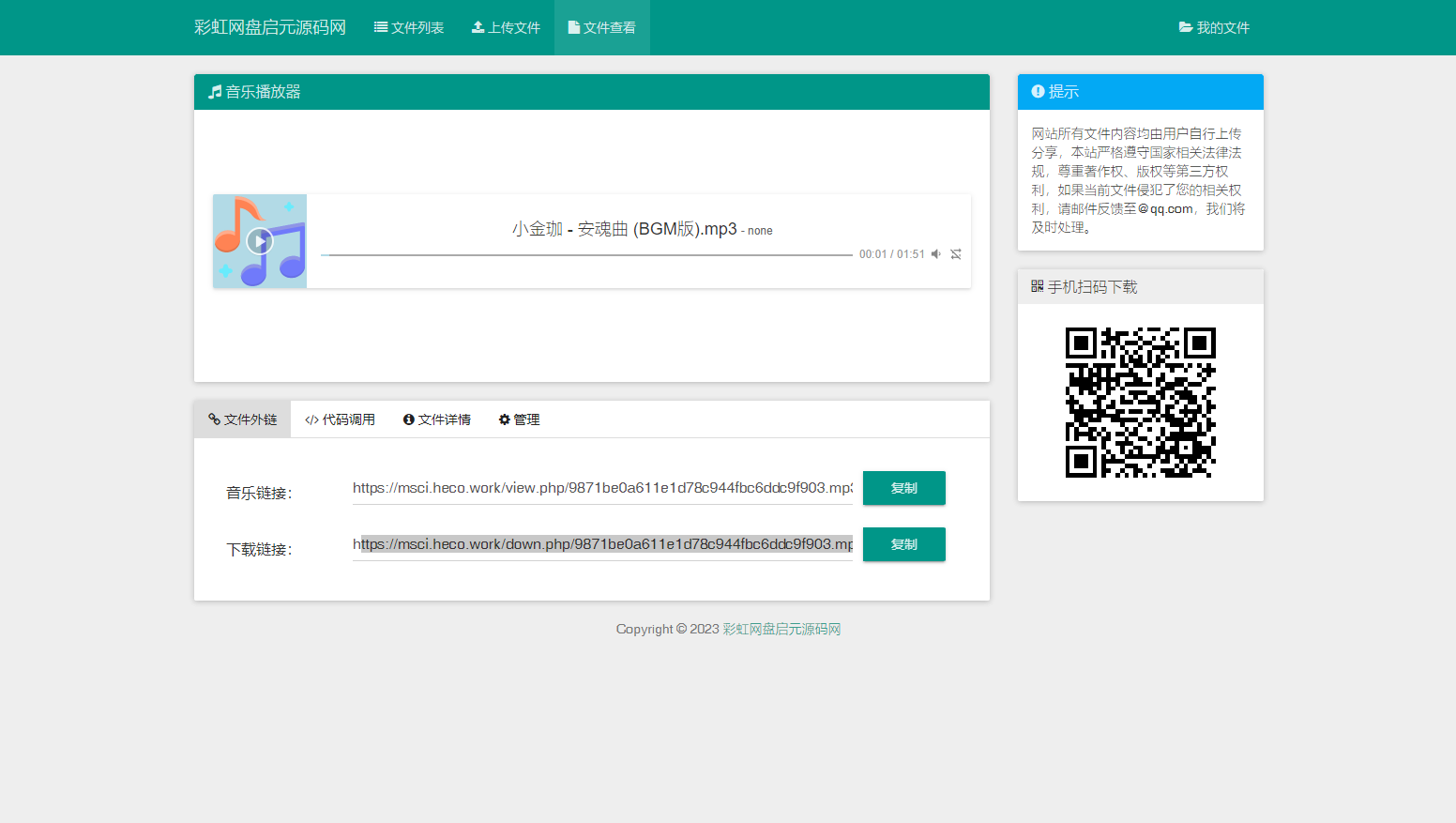Toggle the loop mode icon in the player
Viewport: 1456px width, 823px height.
point(956,254)
